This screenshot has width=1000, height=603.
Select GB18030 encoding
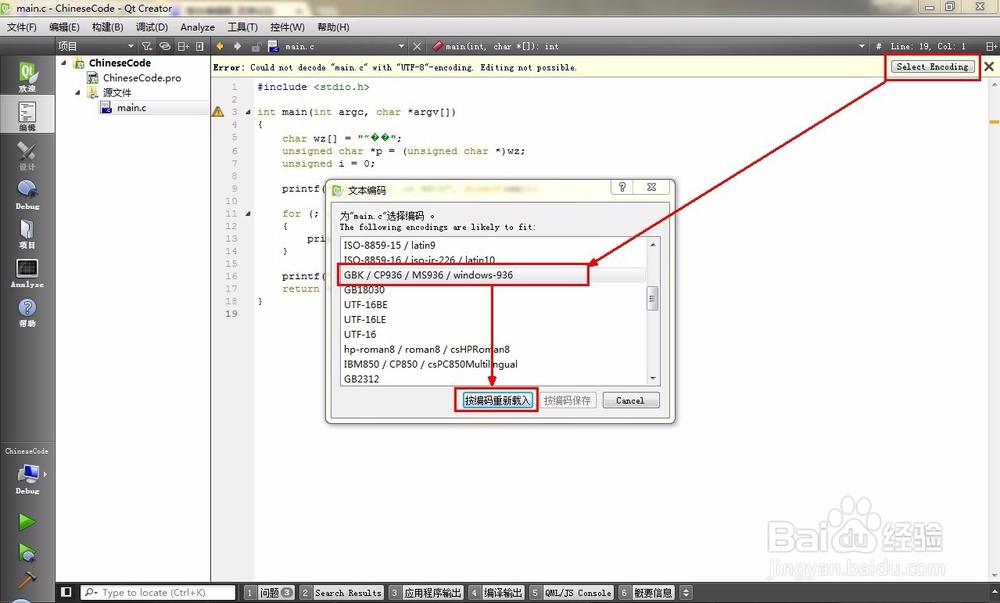coord(493,289)
